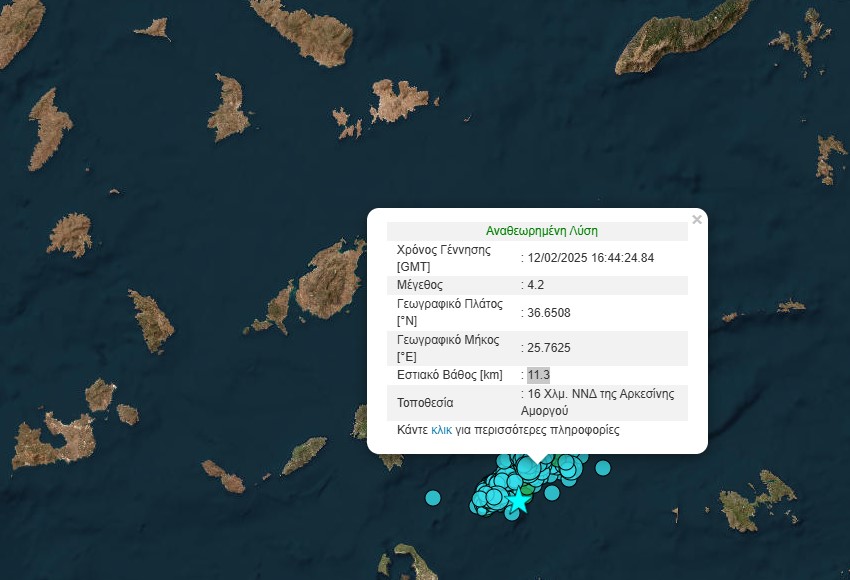
Task: Click the longitude value 25.7625
Action: (549, 347)
